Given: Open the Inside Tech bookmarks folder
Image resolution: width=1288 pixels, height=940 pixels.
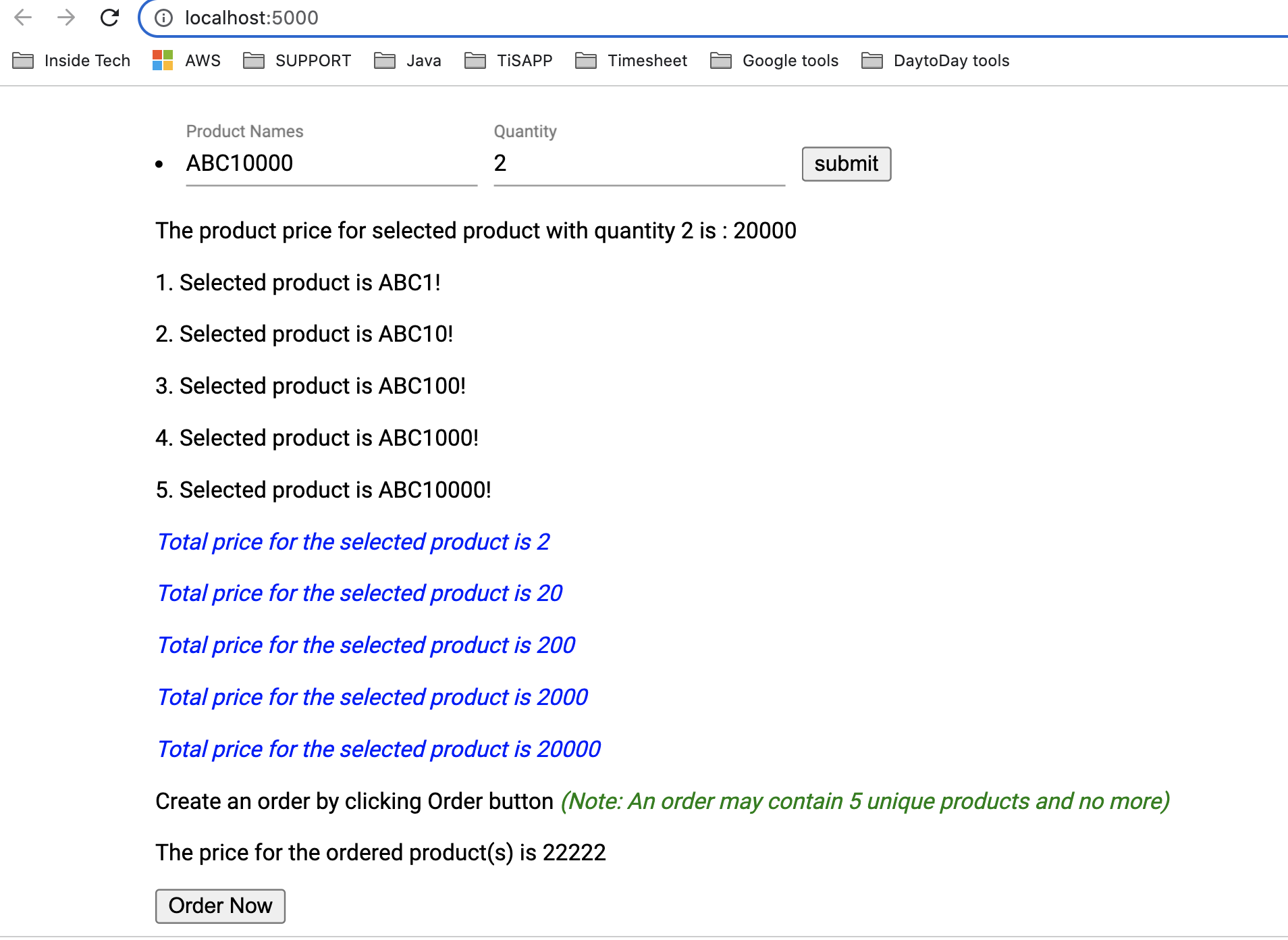Looking at the screenshot, I should click(x=22, y=60).
